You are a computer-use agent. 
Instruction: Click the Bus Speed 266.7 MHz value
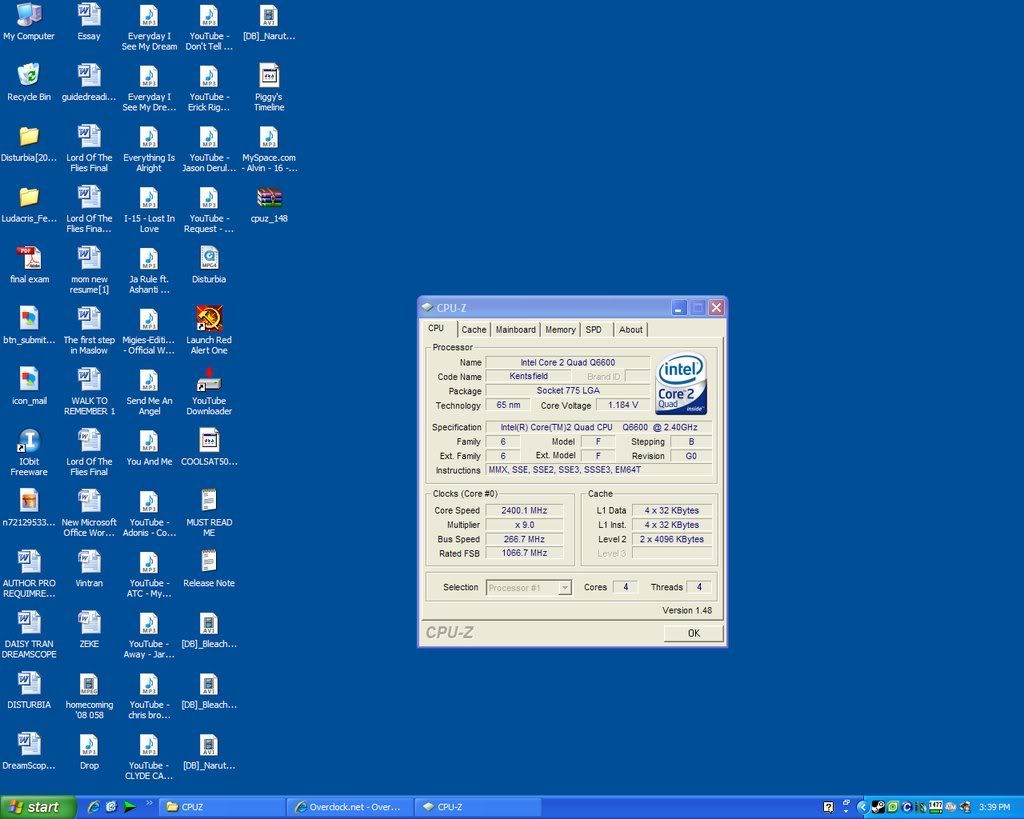click(x=524, y=539)
